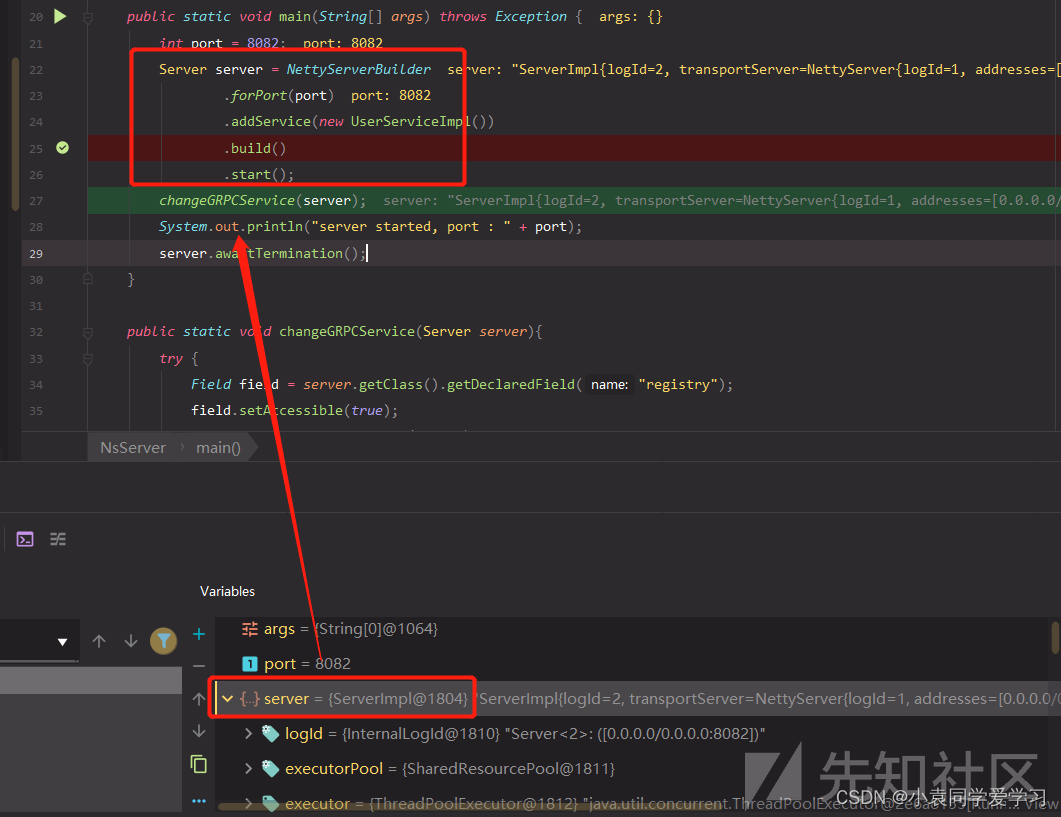Add a new watch with plus icon
The image size is (1061, 817).
pos(199,634)
